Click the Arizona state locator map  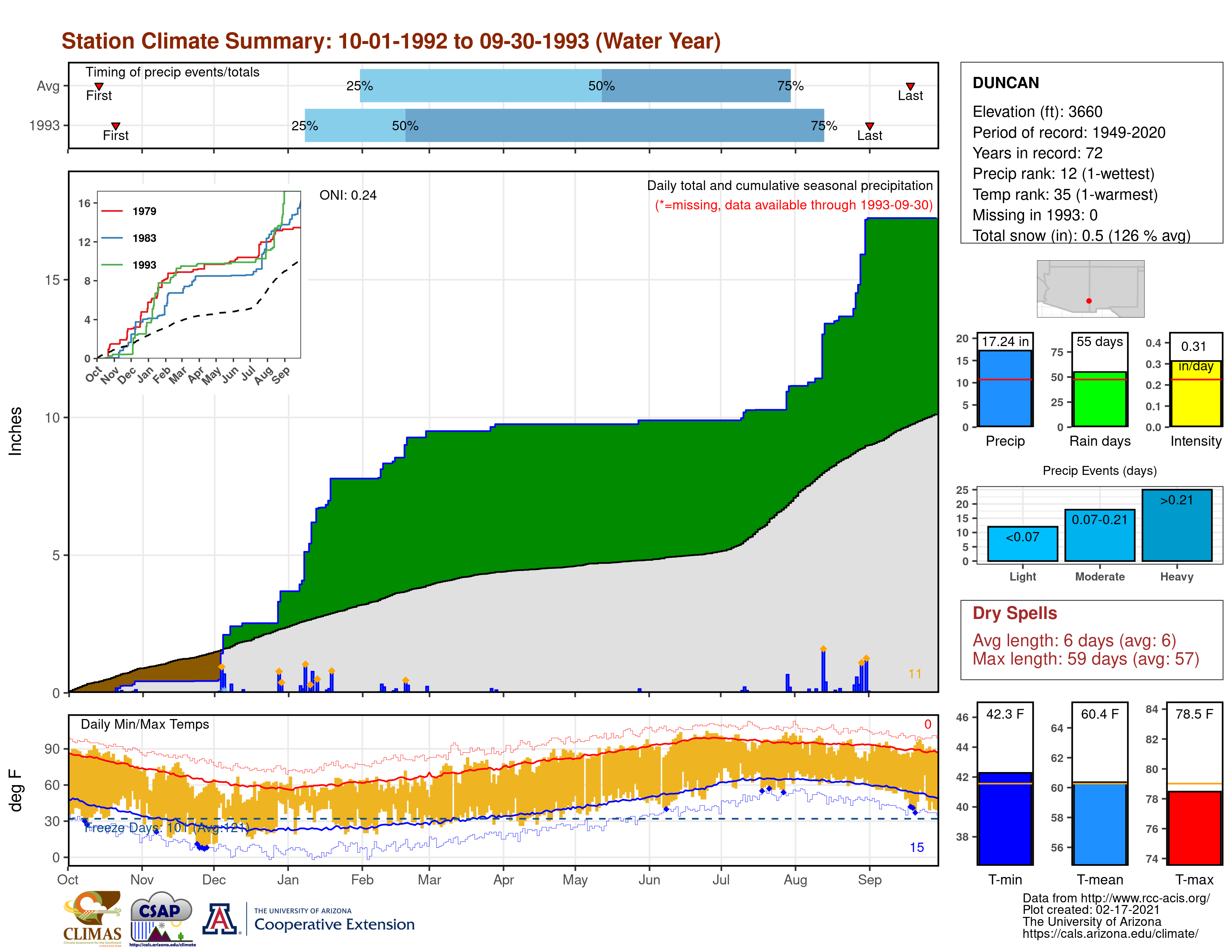(x=1091, y=289)
